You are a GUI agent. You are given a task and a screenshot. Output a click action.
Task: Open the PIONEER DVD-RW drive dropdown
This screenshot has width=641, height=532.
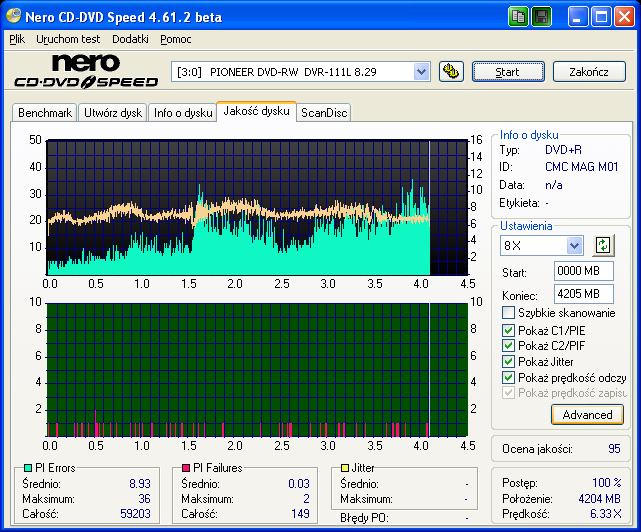click(421, 72)
